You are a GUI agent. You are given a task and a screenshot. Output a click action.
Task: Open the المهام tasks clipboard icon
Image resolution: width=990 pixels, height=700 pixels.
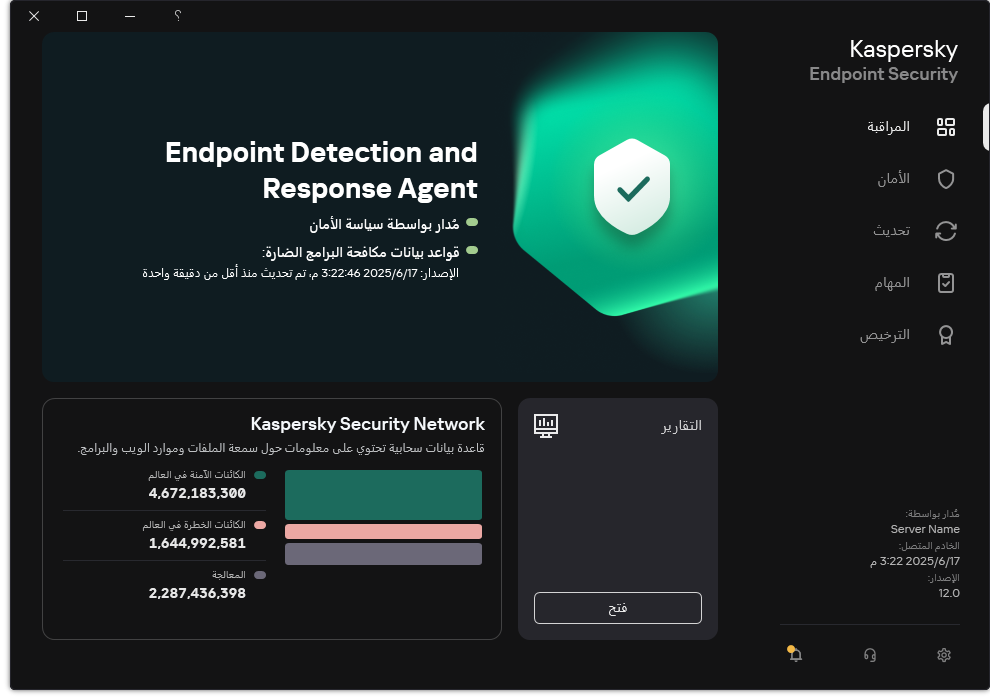click(946, 282)
